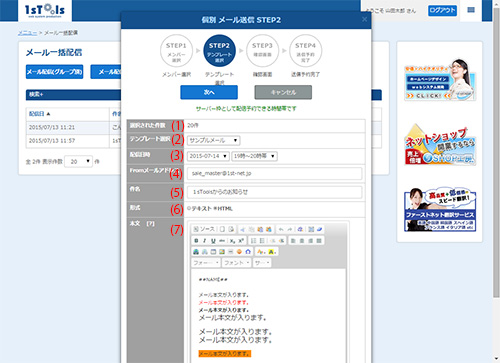Click the Preview icon in editor toolbar

tap(231, 229)
